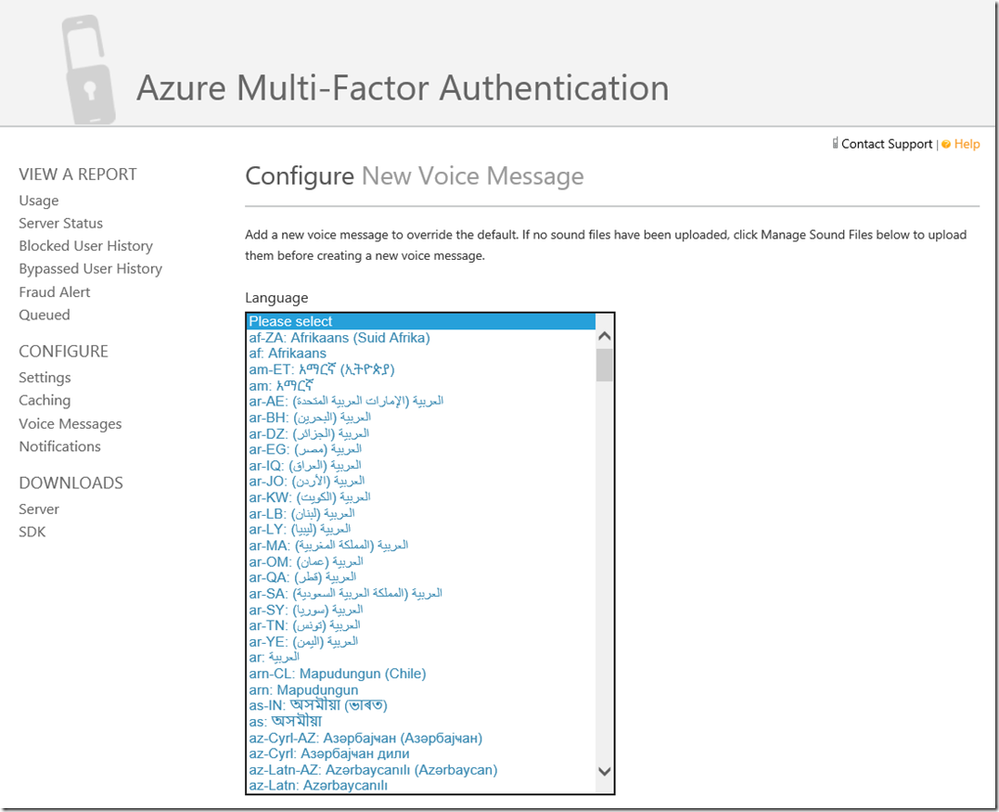Click the language list scrollbar thumb
Screen dimensions: 999x812
[x=604, y=365]
